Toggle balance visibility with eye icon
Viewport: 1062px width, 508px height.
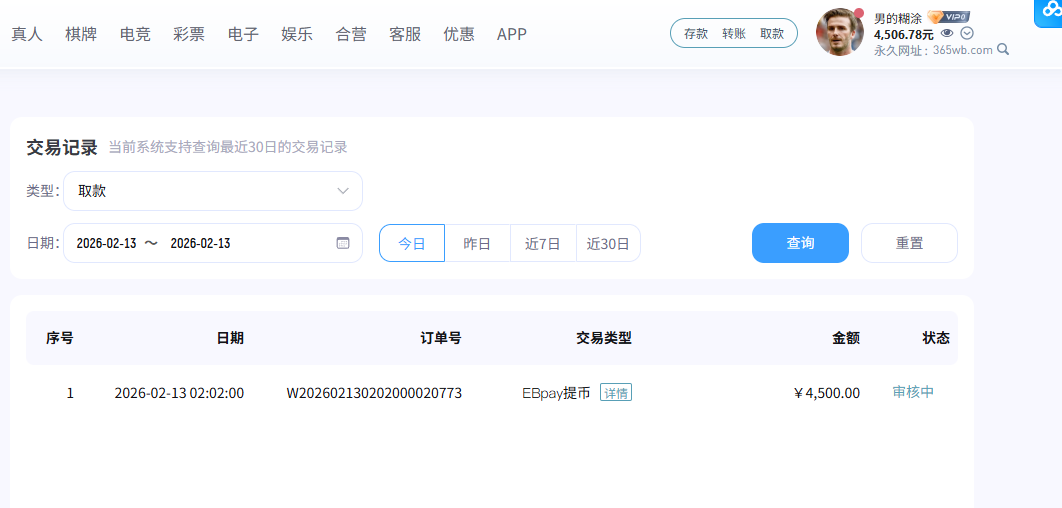tap(947, 33)
